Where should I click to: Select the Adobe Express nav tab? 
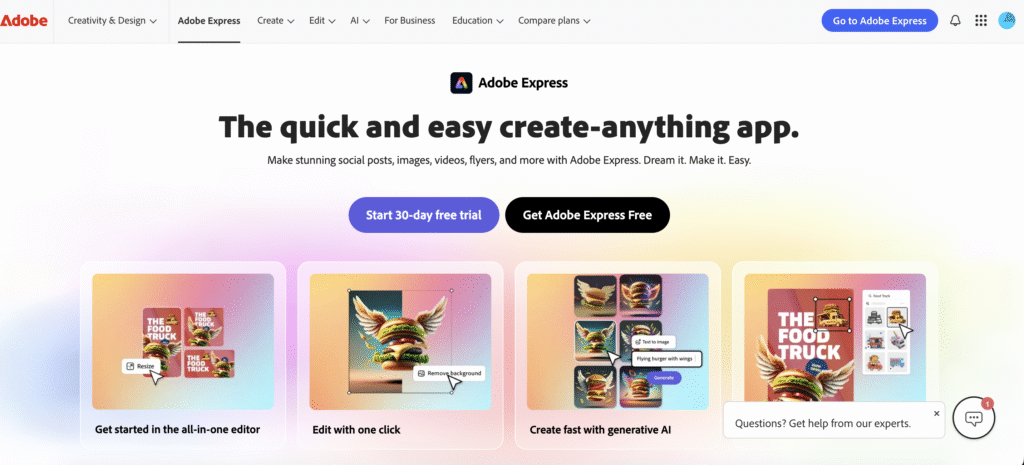click(209, 21)
